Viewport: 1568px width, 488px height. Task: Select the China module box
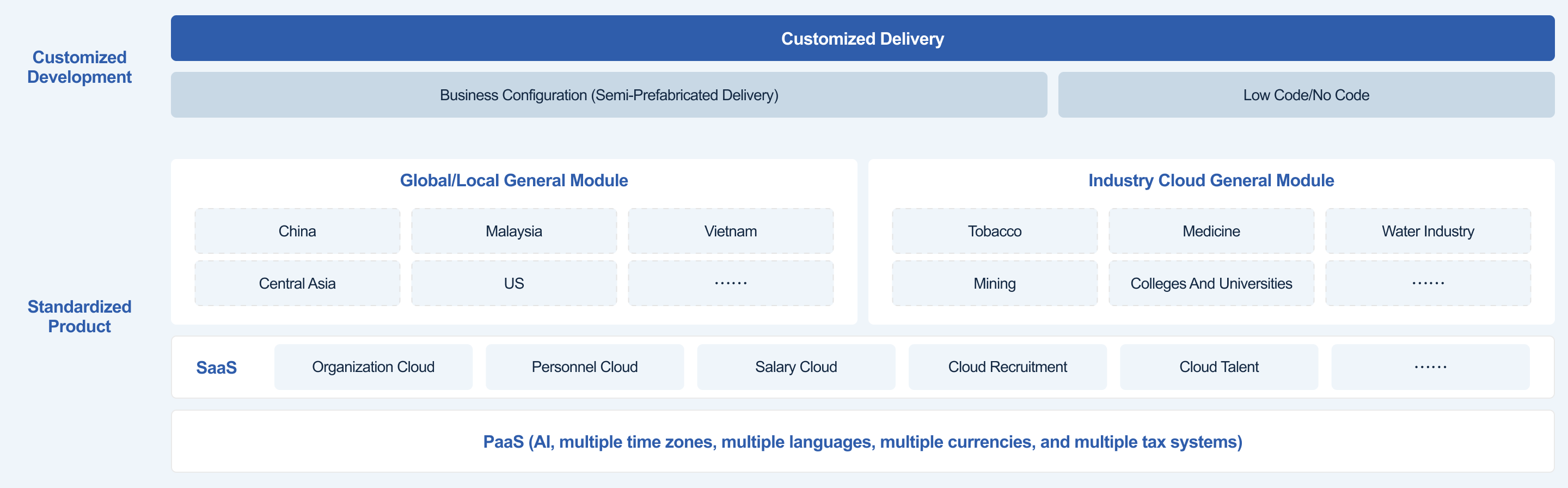coord(297,231)
